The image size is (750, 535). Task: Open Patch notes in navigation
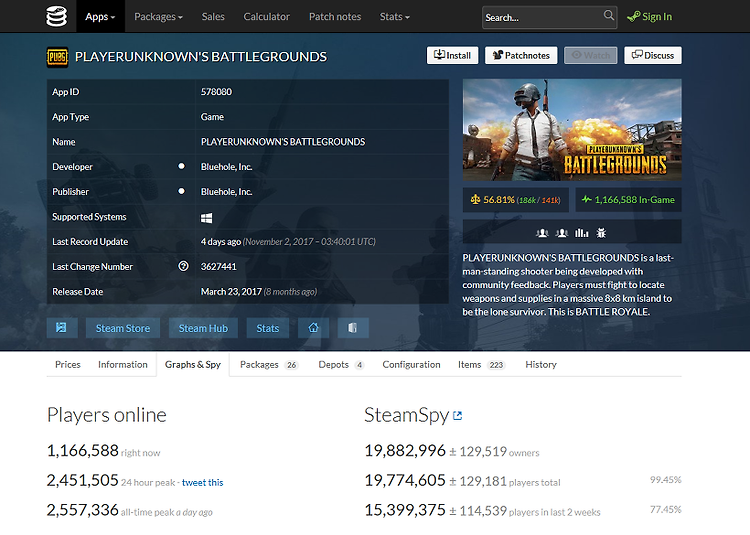335,16
